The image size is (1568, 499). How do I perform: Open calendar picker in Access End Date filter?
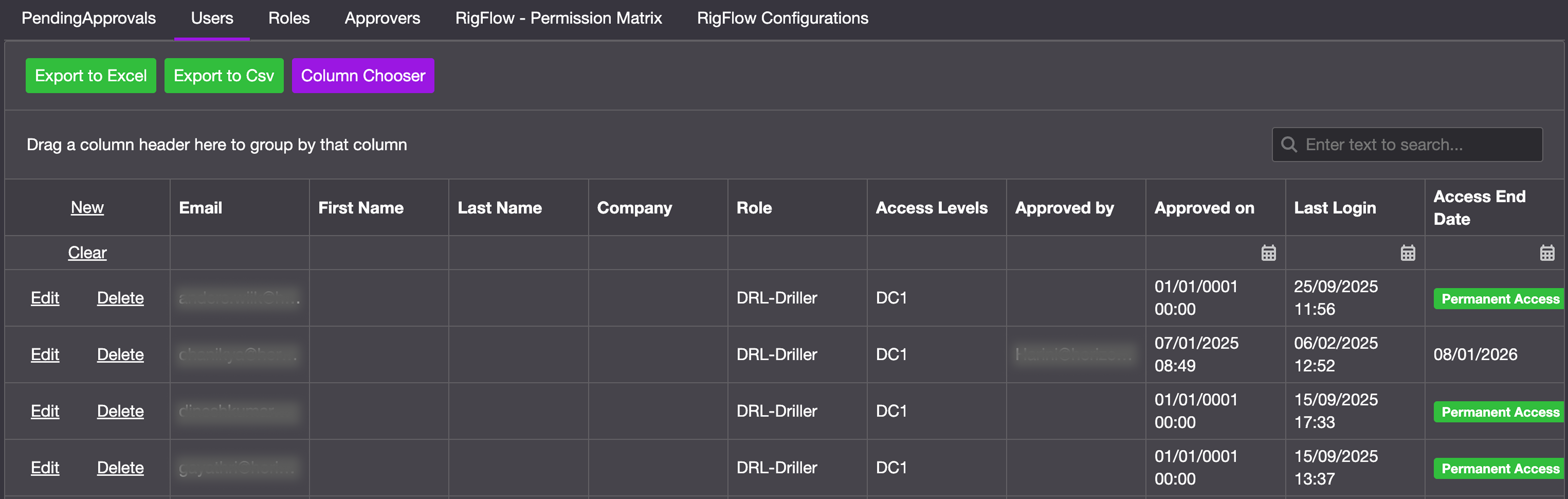coord(1547,253)
